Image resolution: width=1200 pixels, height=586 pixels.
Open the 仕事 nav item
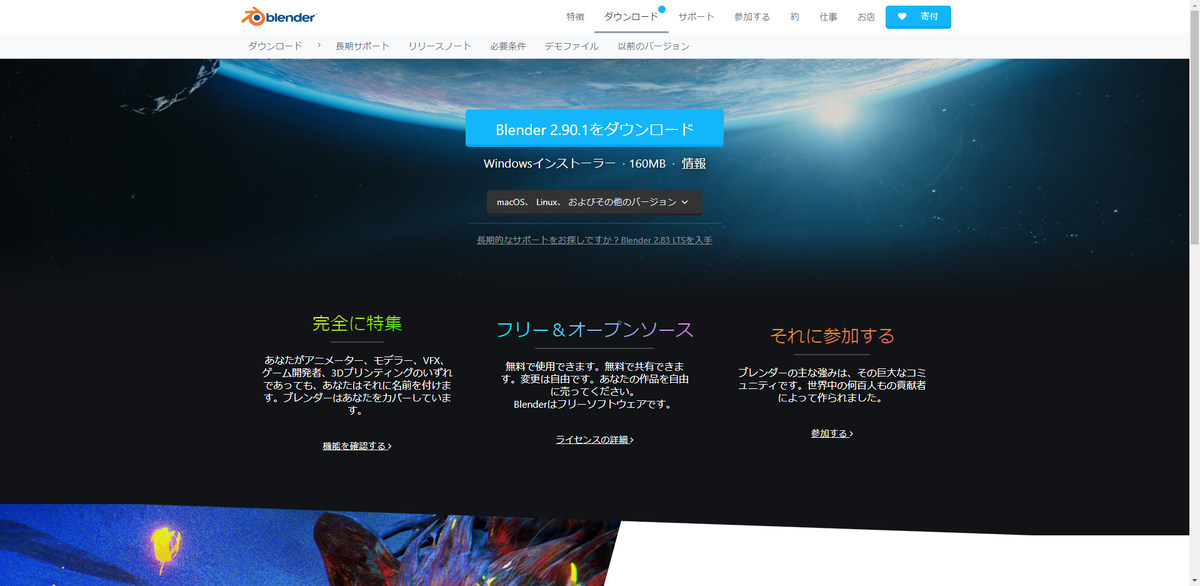point(828,17)
